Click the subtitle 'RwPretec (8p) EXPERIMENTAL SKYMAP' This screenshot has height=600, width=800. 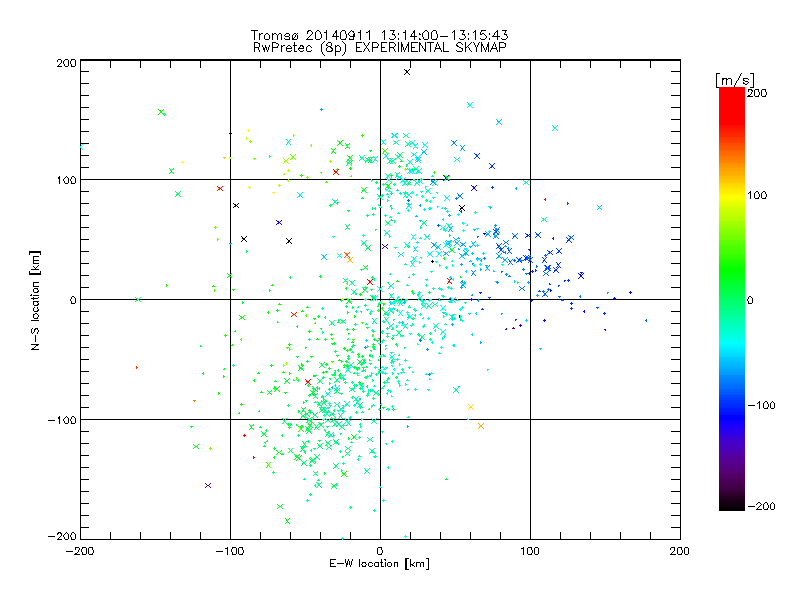(379, 47)
